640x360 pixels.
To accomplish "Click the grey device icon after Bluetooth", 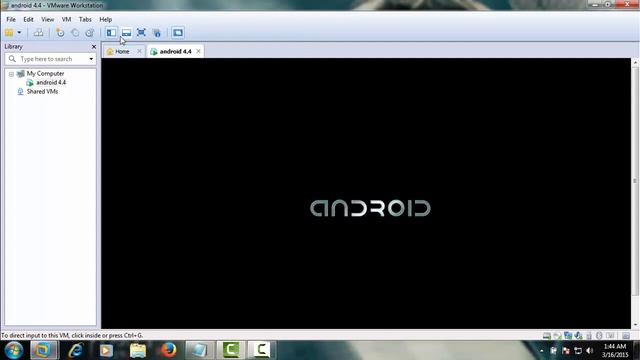I will point(610,336).
